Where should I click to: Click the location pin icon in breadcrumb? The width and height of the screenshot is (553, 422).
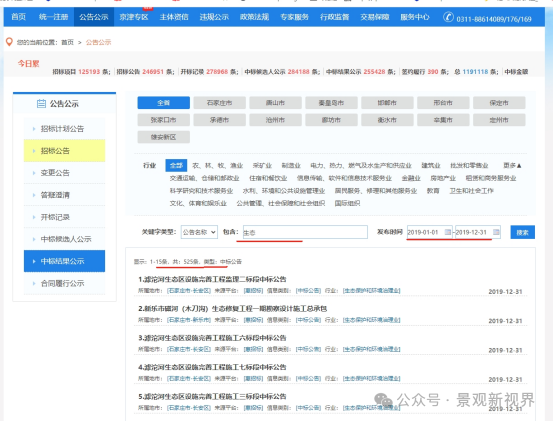click(10, 42)
